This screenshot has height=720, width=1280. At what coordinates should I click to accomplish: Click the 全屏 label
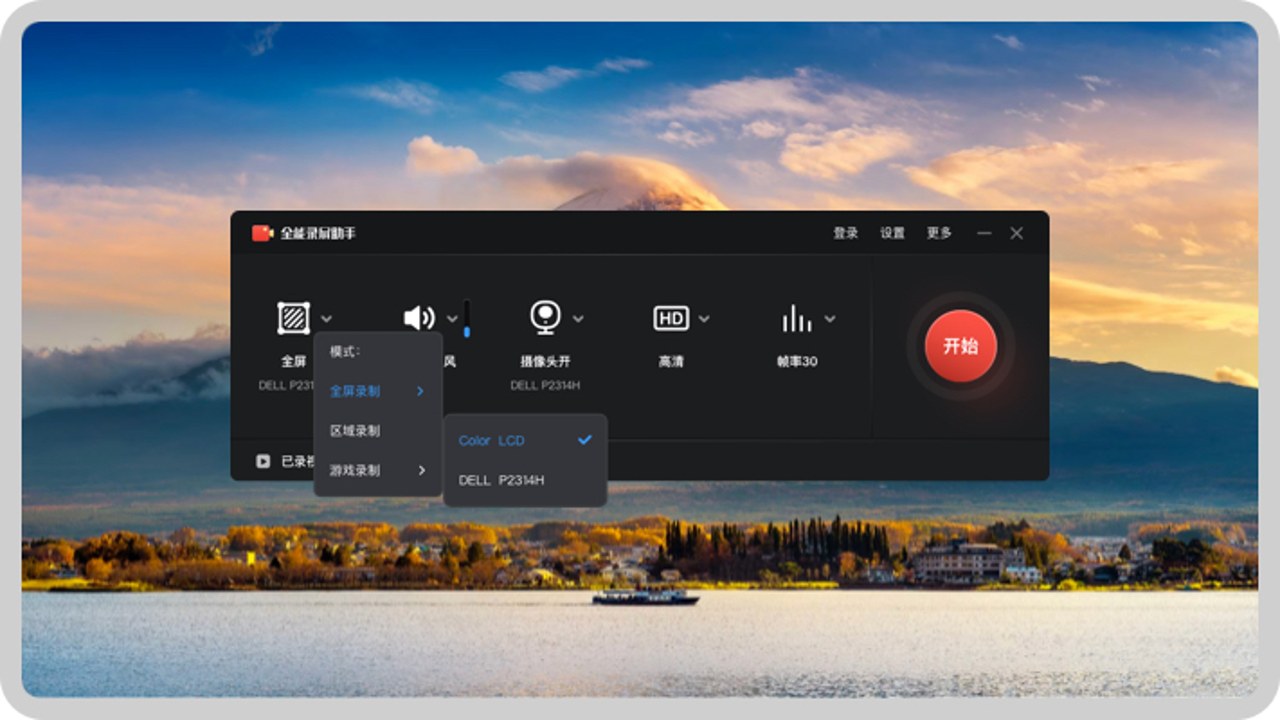click(294, 361)
